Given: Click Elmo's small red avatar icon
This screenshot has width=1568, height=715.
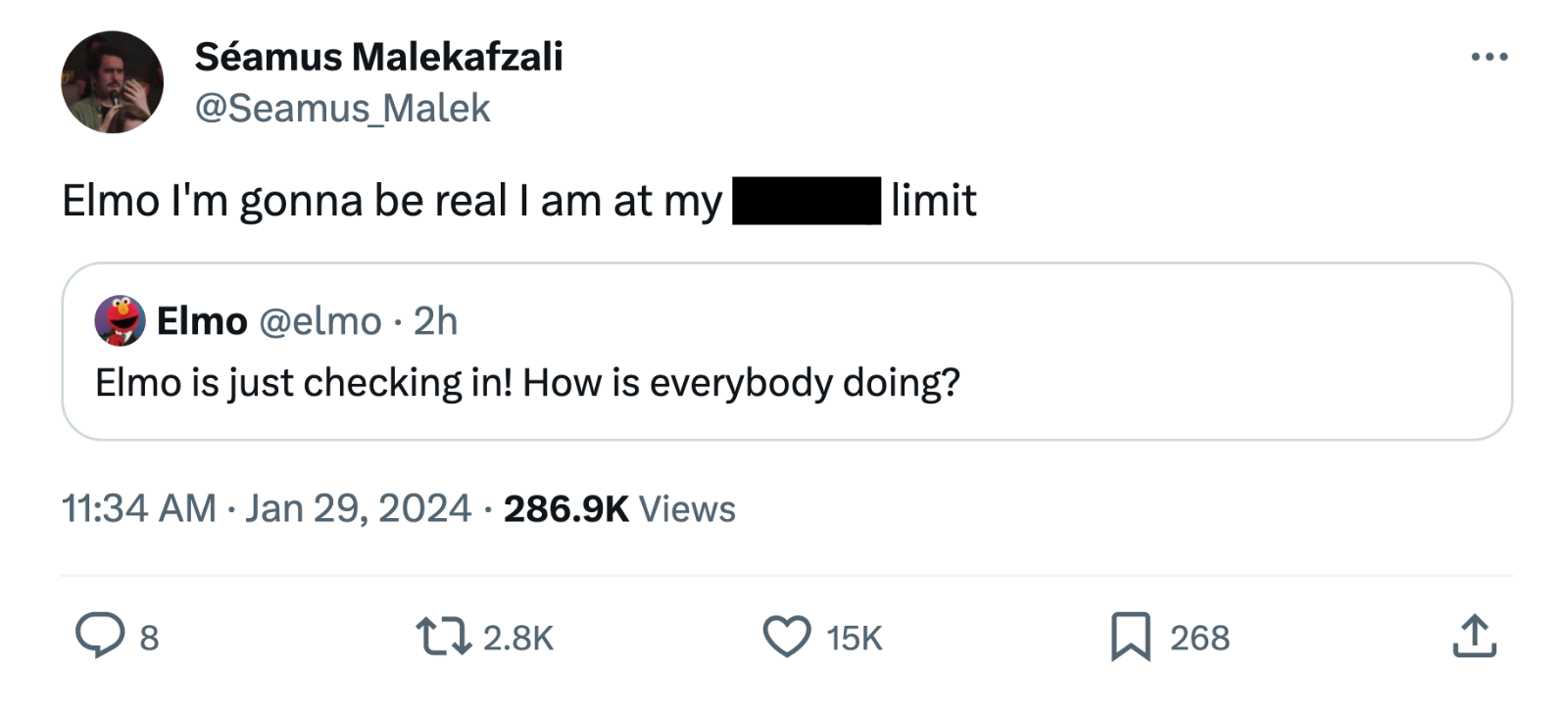Looking at the screenshot, I should pos(120,320).
